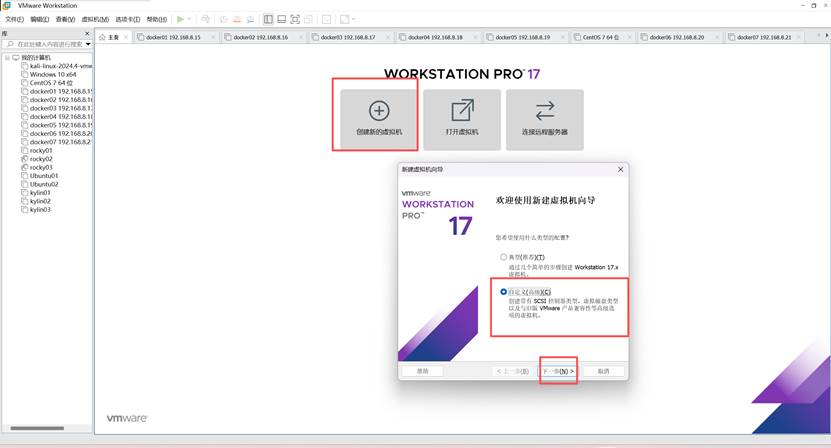Screen dimensions: 831x448
Task: Open the 文件(F) menu
Action: (14, 19)
